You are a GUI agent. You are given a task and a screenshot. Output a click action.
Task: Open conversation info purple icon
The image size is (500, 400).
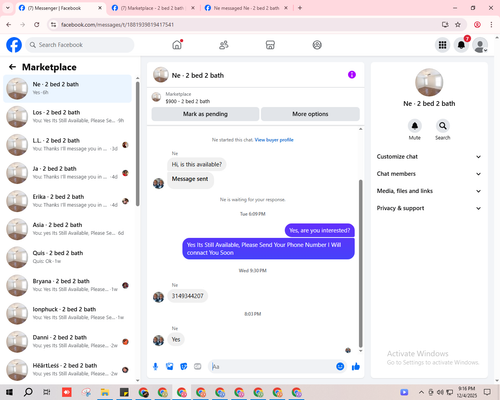pos(352,75)
